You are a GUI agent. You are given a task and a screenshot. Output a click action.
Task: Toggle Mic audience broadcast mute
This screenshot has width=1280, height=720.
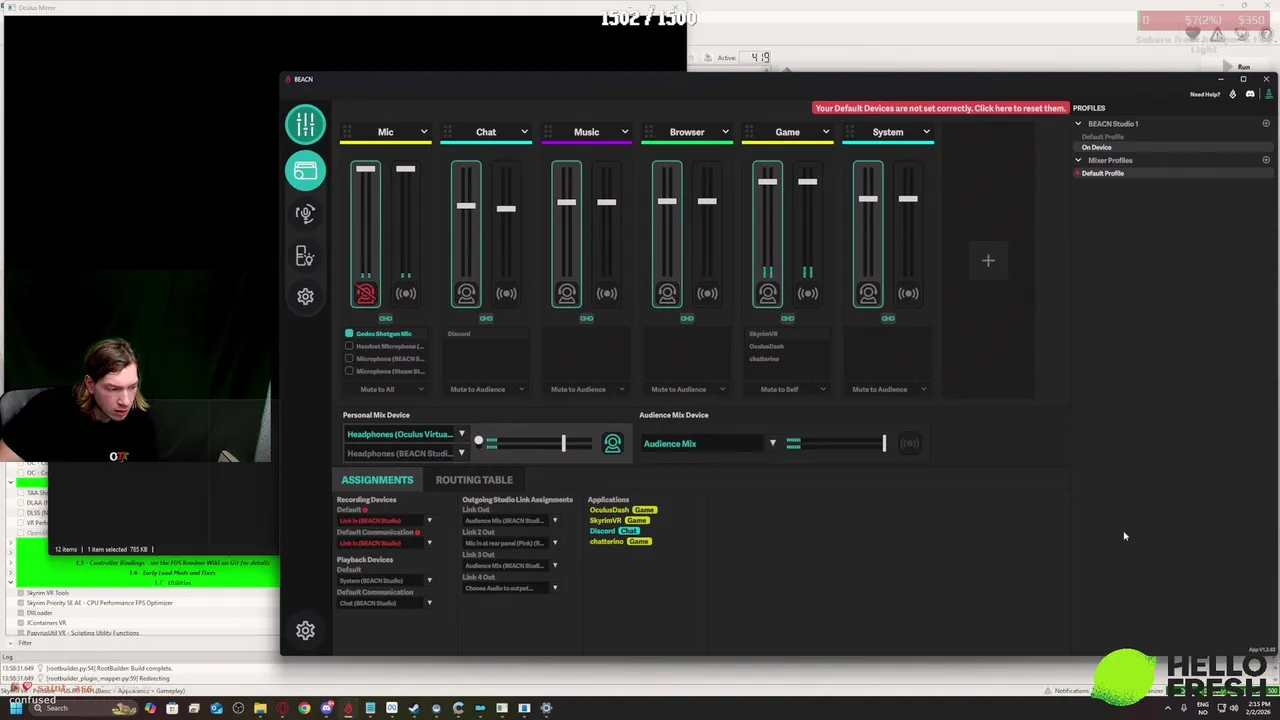click(405, 293)
